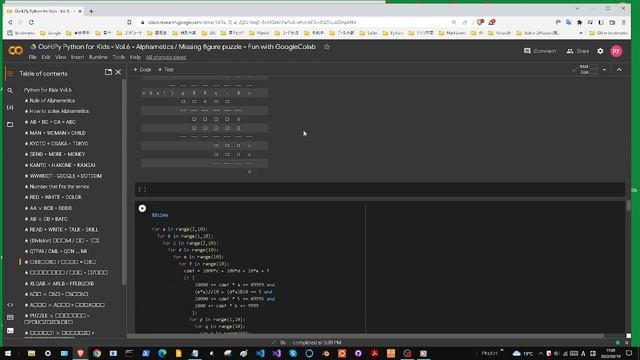This screenshot has width=640, height=360.
Task: Star this notebook next to the title
Action: point(327,47)
